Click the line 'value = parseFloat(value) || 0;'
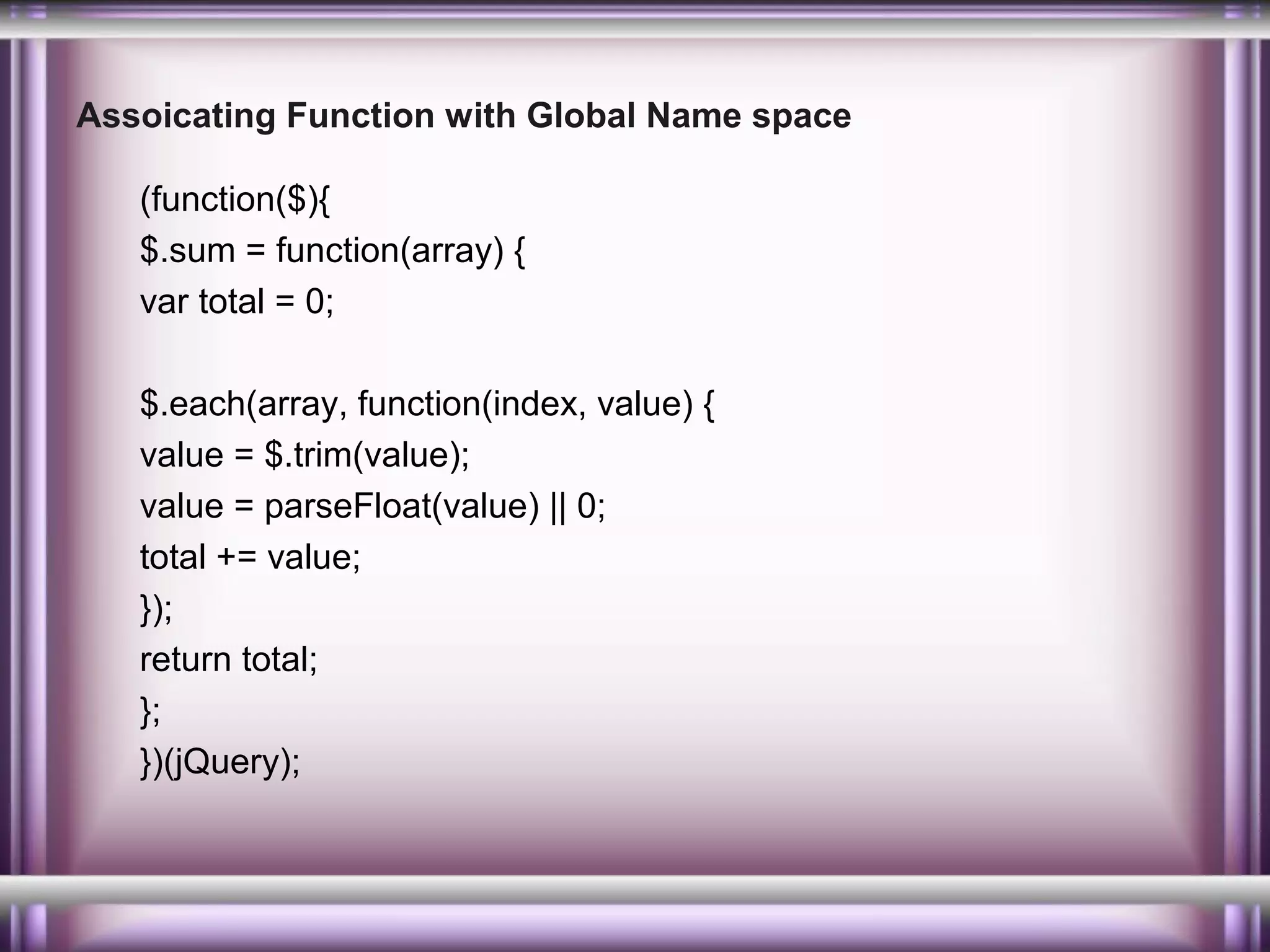 pyautogui.click(x=373, y=506)
